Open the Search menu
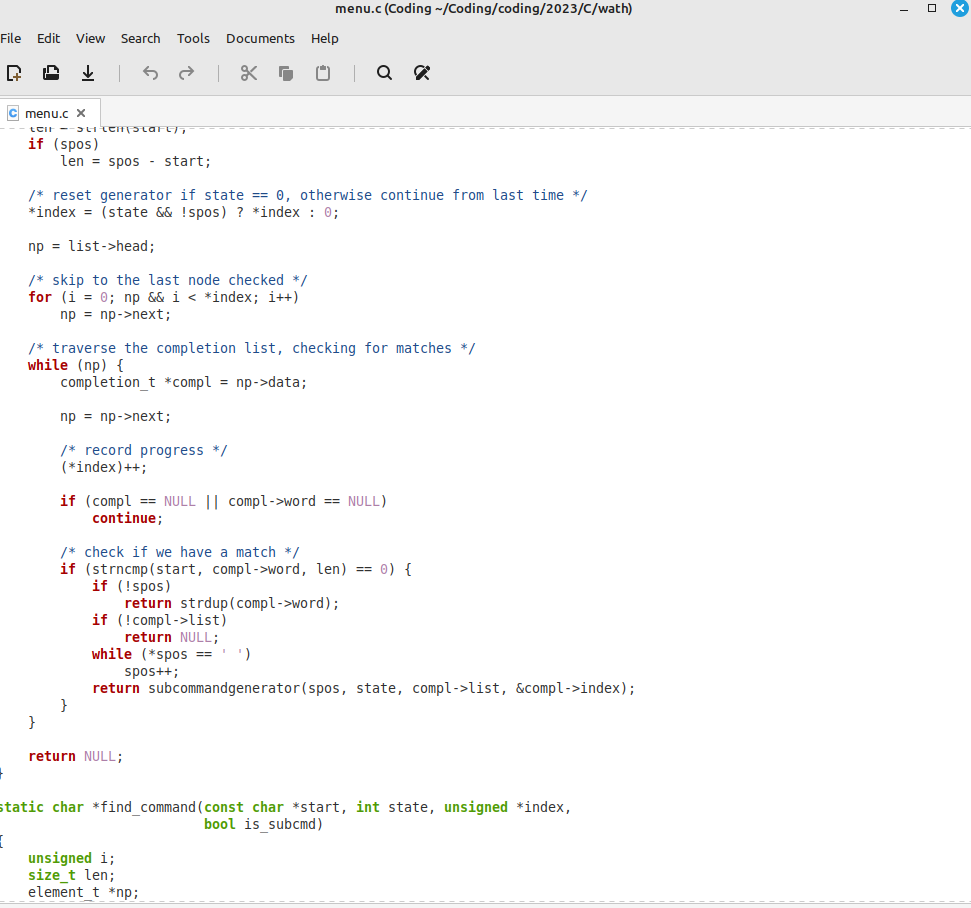 point(141,38)
